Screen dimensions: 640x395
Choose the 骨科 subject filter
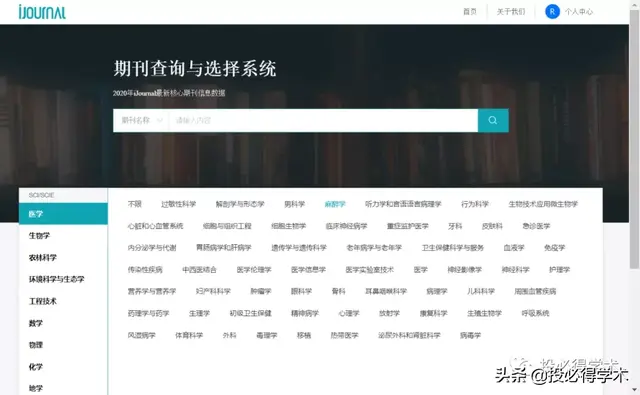point(338,291)
